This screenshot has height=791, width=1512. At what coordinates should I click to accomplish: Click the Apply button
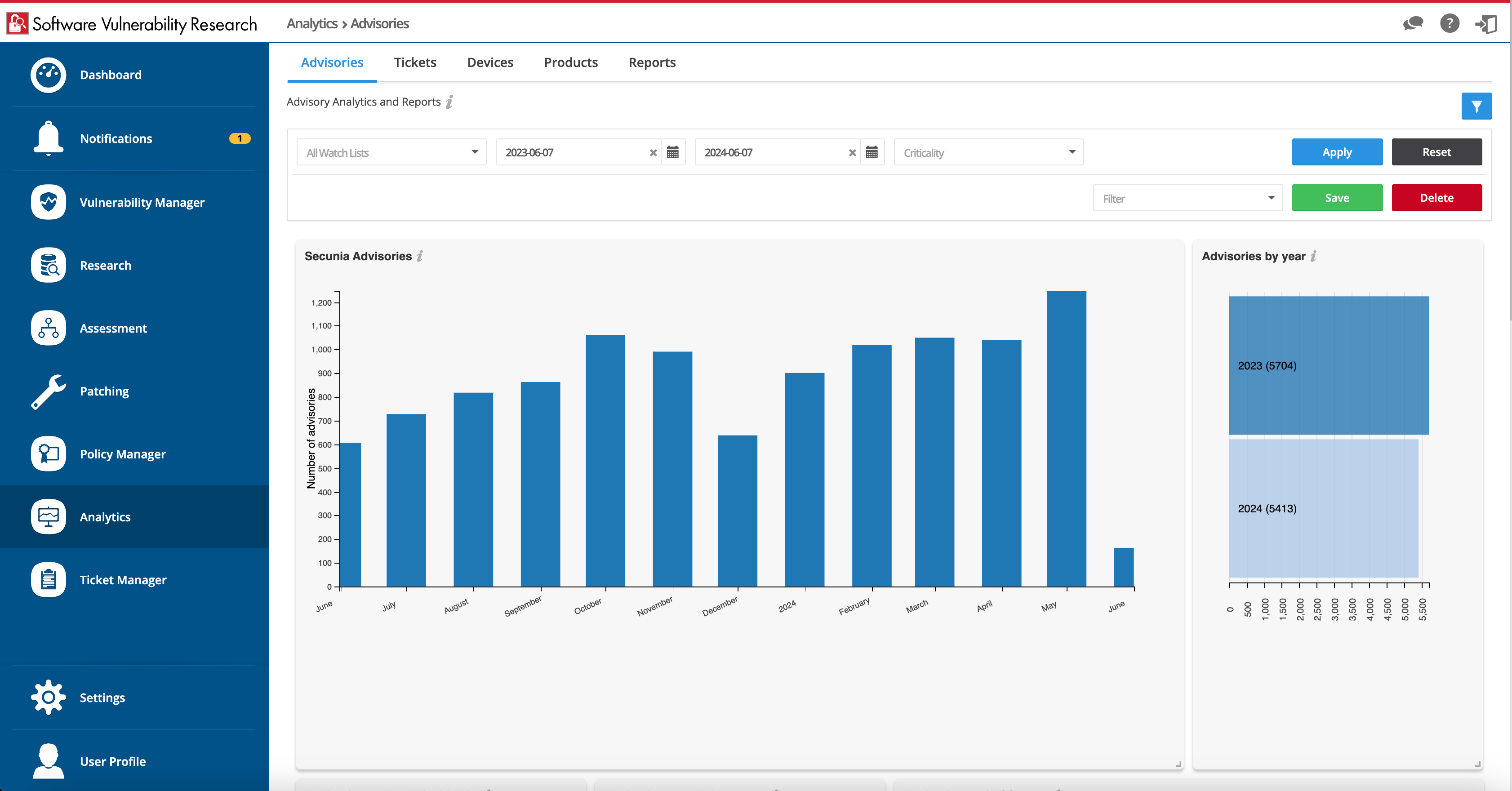click(1337, 152)
